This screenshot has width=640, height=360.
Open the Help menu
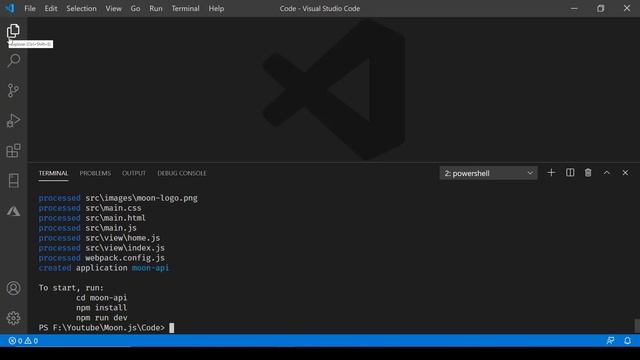[216, 8]
